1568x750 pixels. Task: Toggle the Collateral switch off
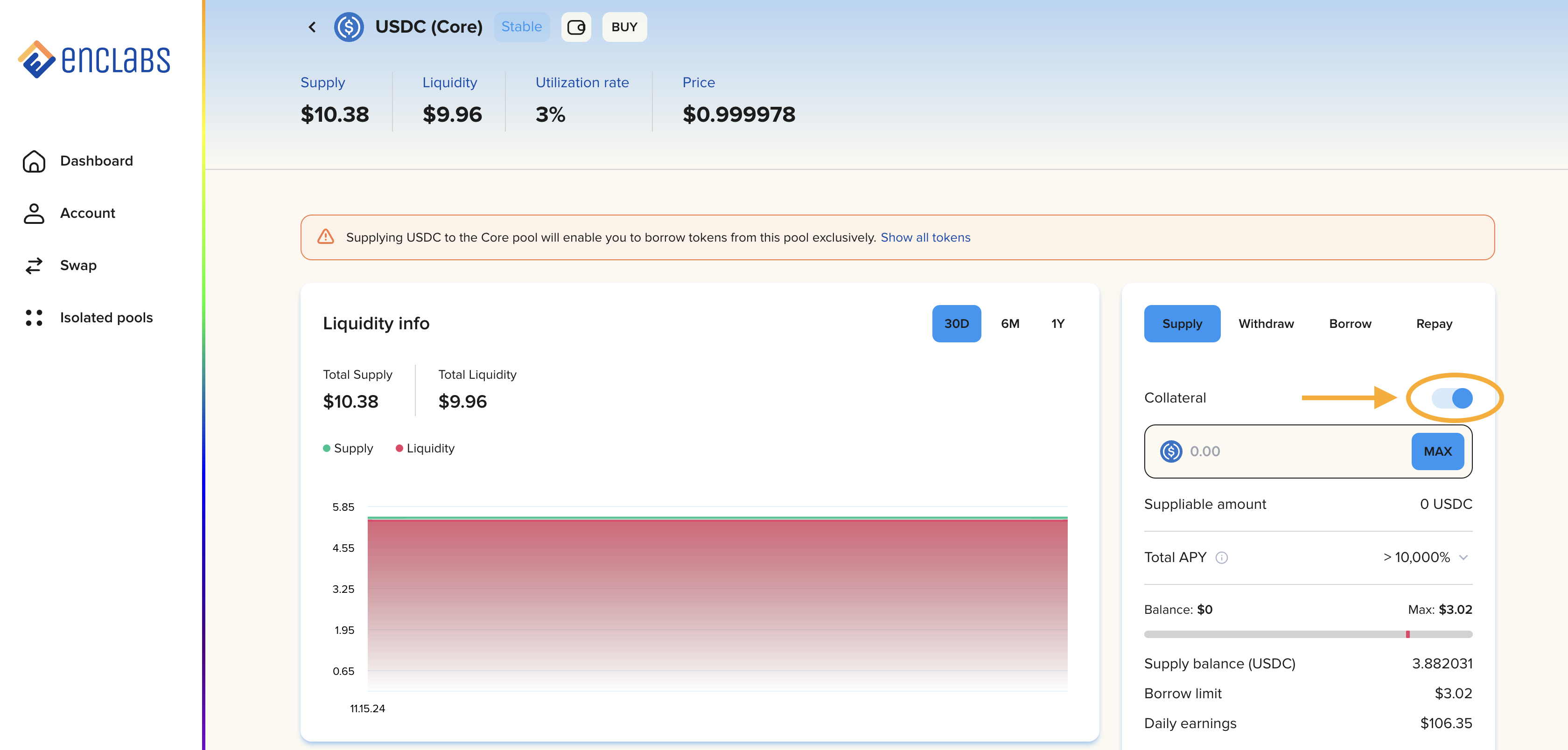pos(1452,398)
